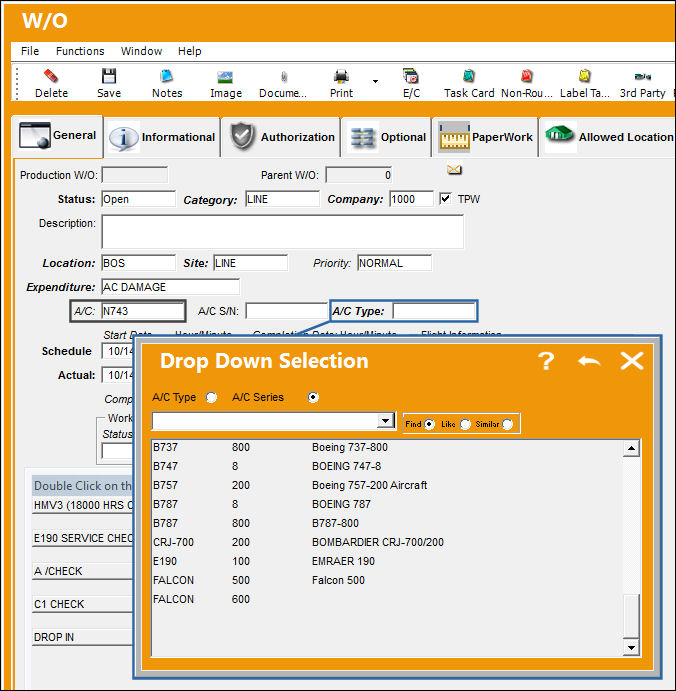Switch to the Allowed Location tab
The width and height of the screenshot is (676, 691).
point(608,137)
